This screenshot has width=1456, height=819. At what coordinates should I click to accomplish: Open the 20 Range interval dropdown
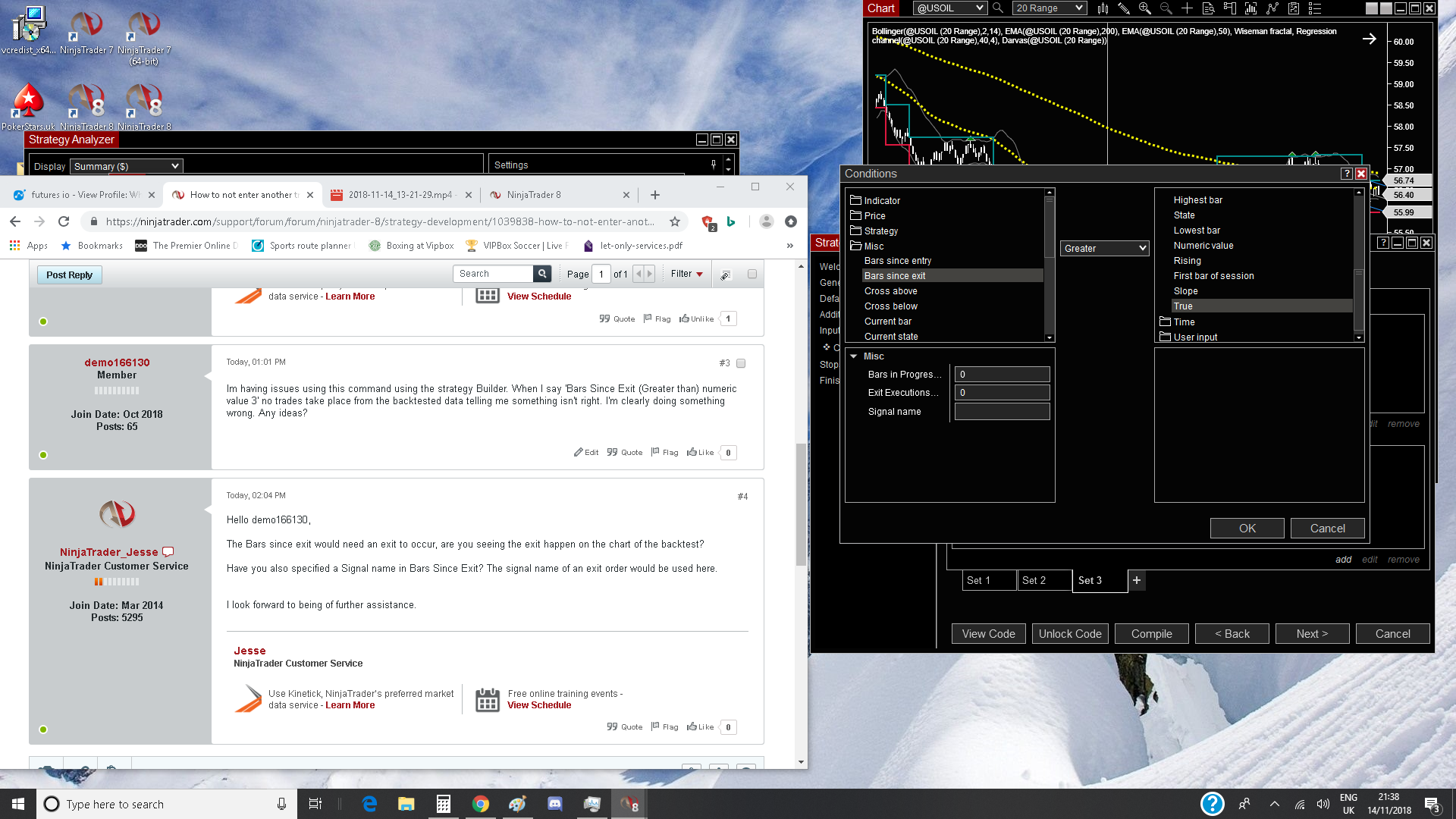pos(1050,8)
